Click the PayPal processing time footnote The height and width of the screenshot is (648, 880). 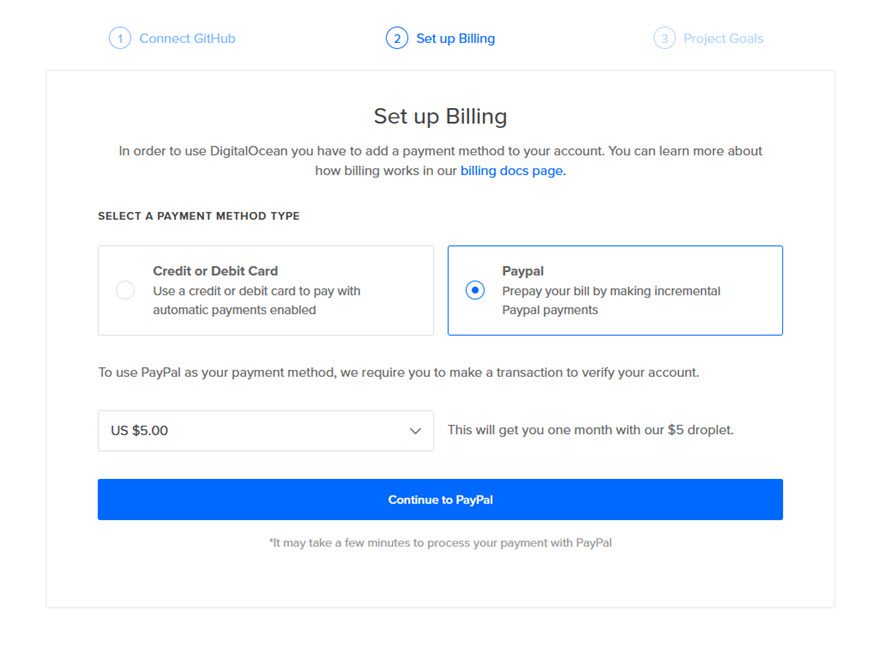coord(440,543)
